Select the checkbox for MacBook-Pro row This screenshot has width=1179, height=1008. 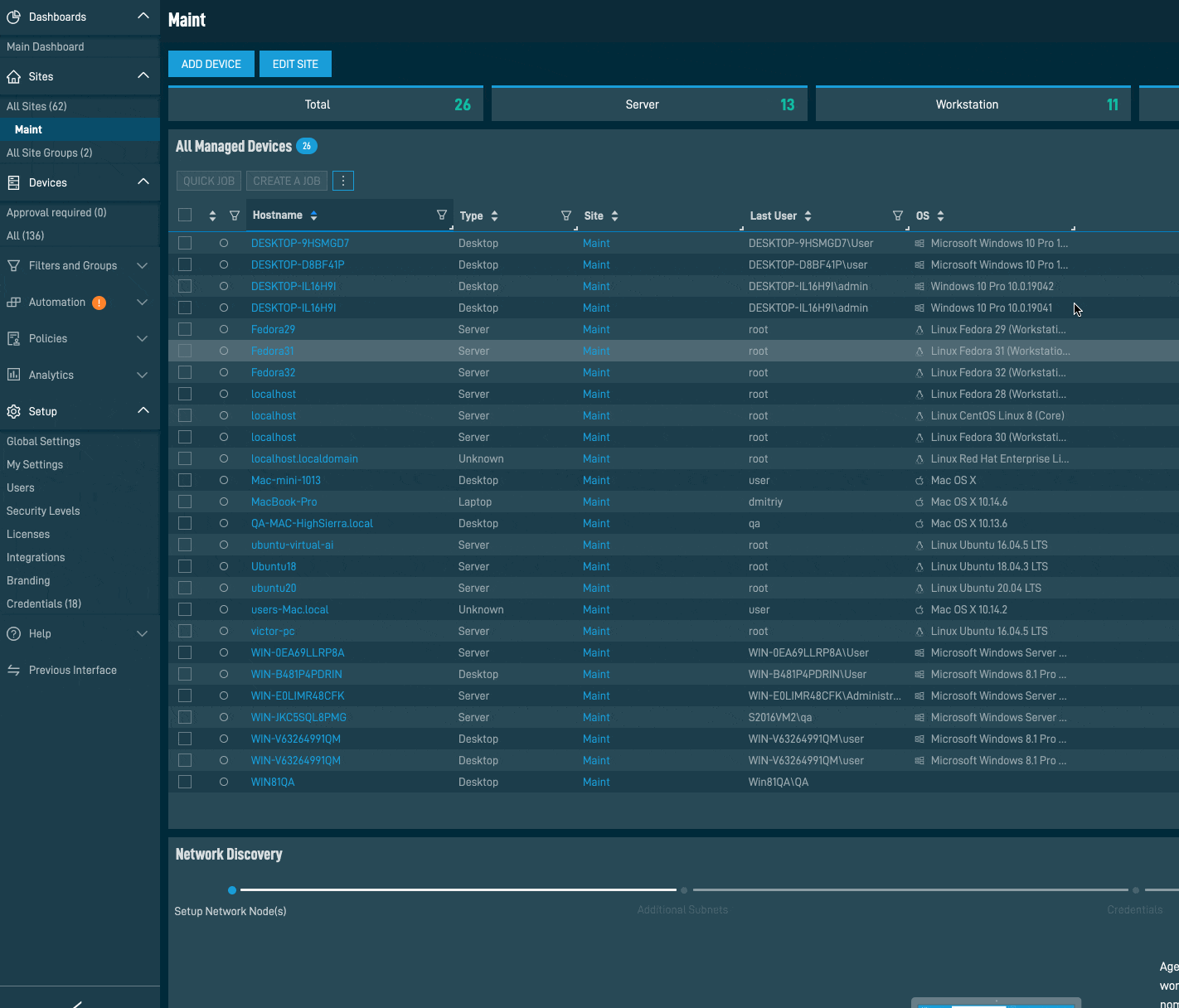point(185,502)
